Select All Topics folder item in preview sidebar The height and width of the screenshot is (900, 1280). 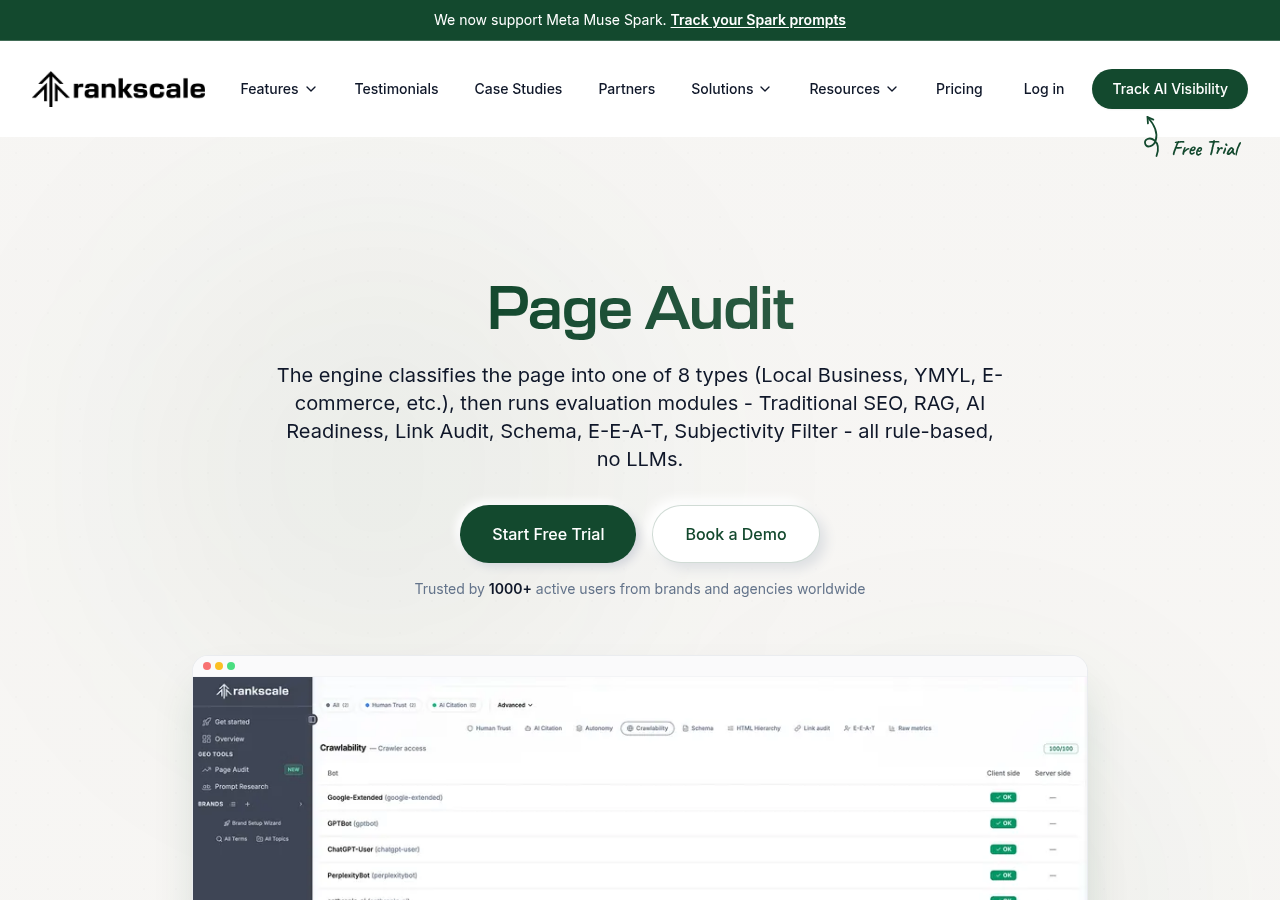point(272,839)
